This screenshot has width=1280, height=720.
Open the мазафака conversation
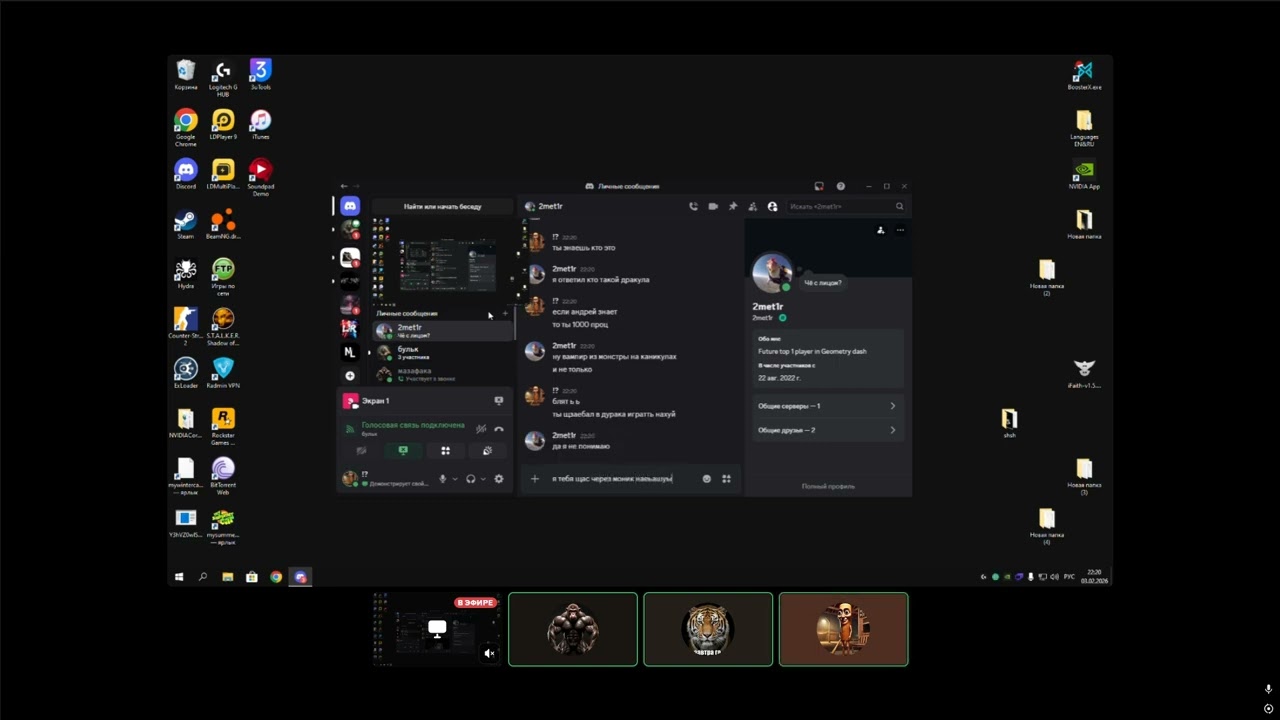click(x=443, y=375)
